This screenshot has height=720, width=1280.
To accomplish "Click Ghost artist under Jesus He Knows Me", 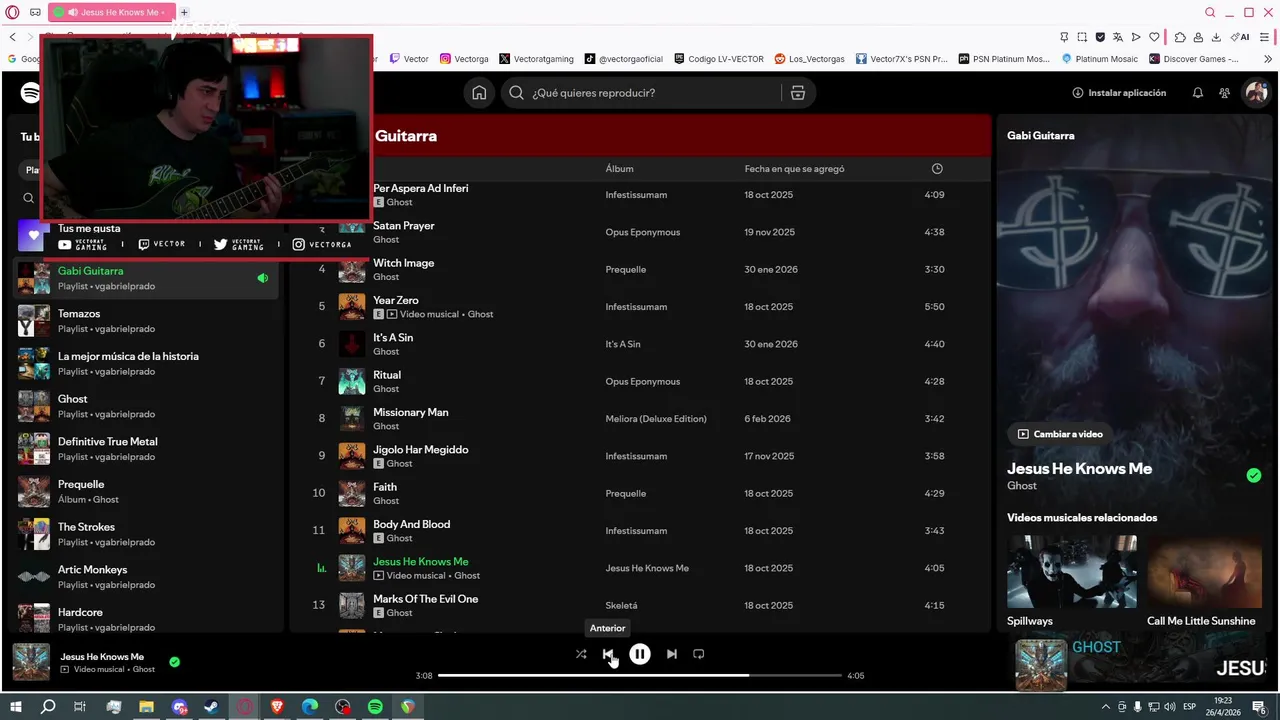I will coord(1022,486).
